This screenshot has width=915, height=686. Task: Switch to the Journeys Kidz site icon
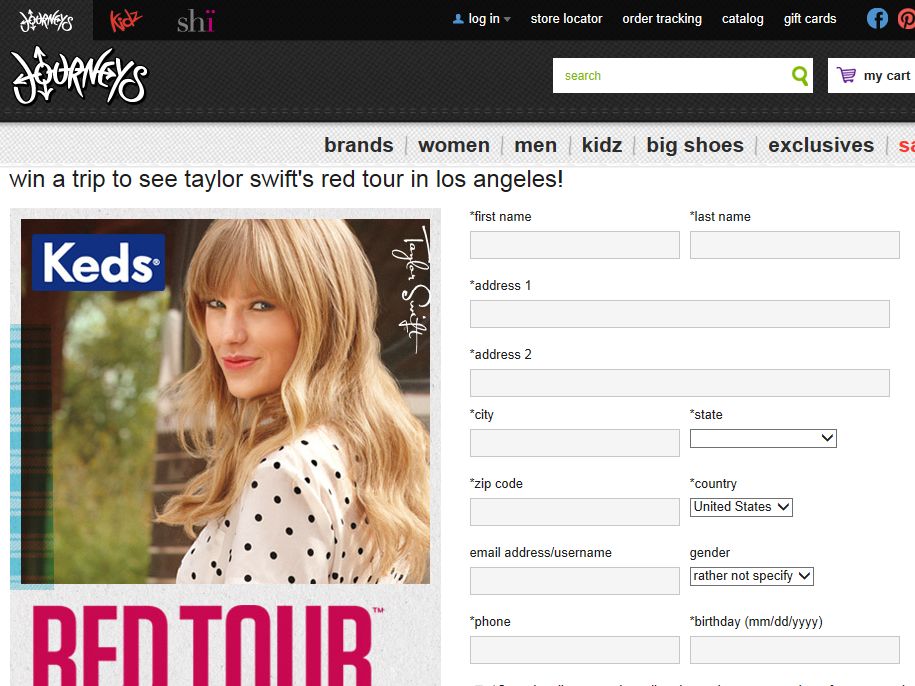[x=125, y=20]
